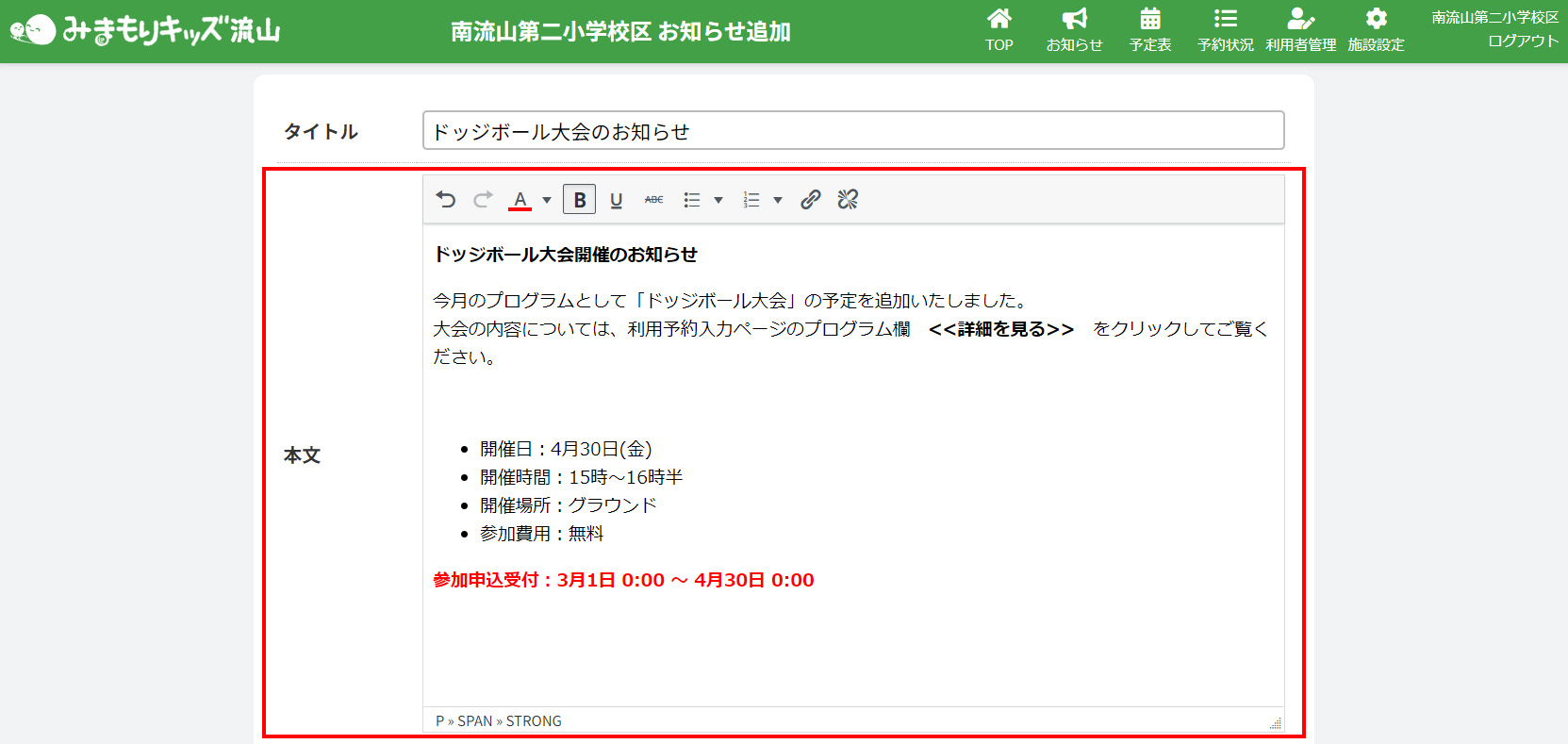Click the タイトル title input field
1568x744 pixels.
coord(852,131)
